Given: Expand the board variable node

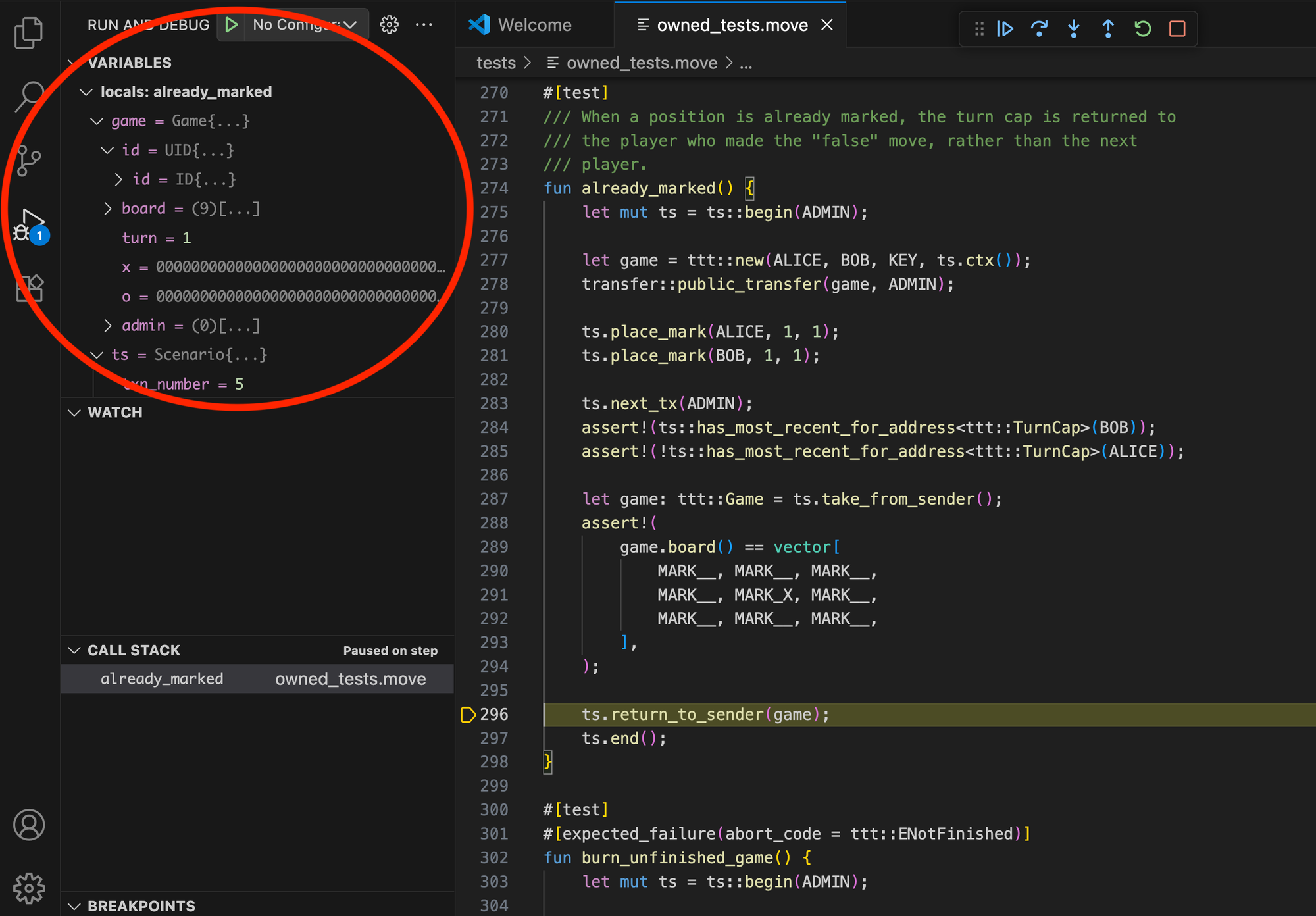Looking at the screenshot, I should tap(108, 209).
